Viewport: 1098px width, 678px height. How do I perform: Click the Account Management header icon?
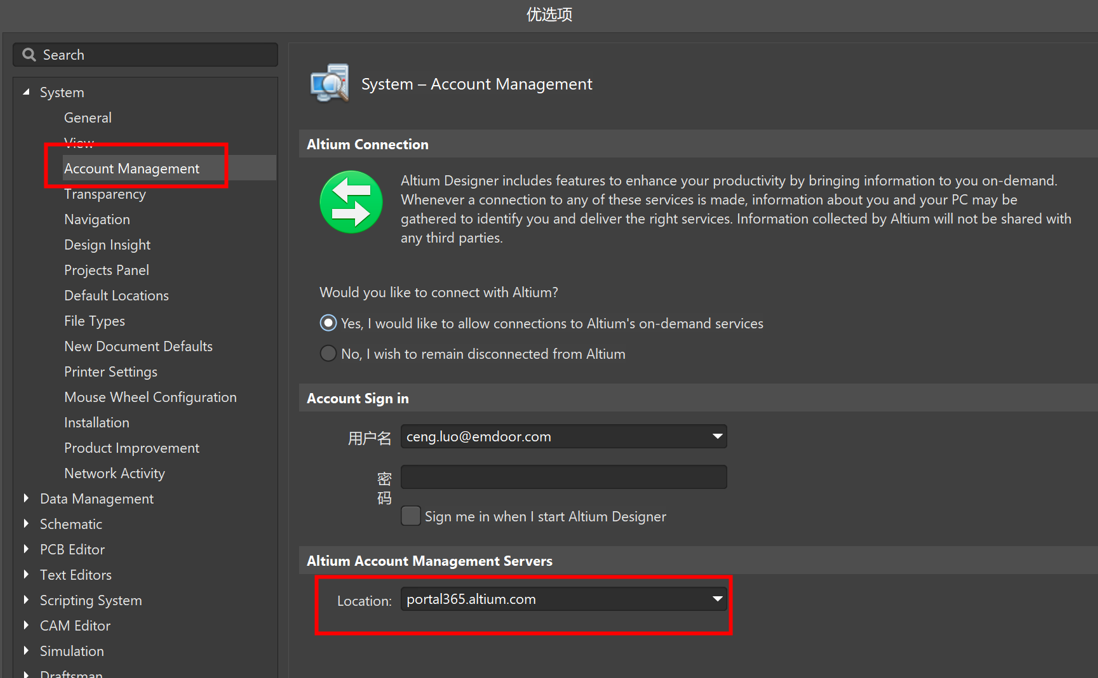(x=329, y=84)
